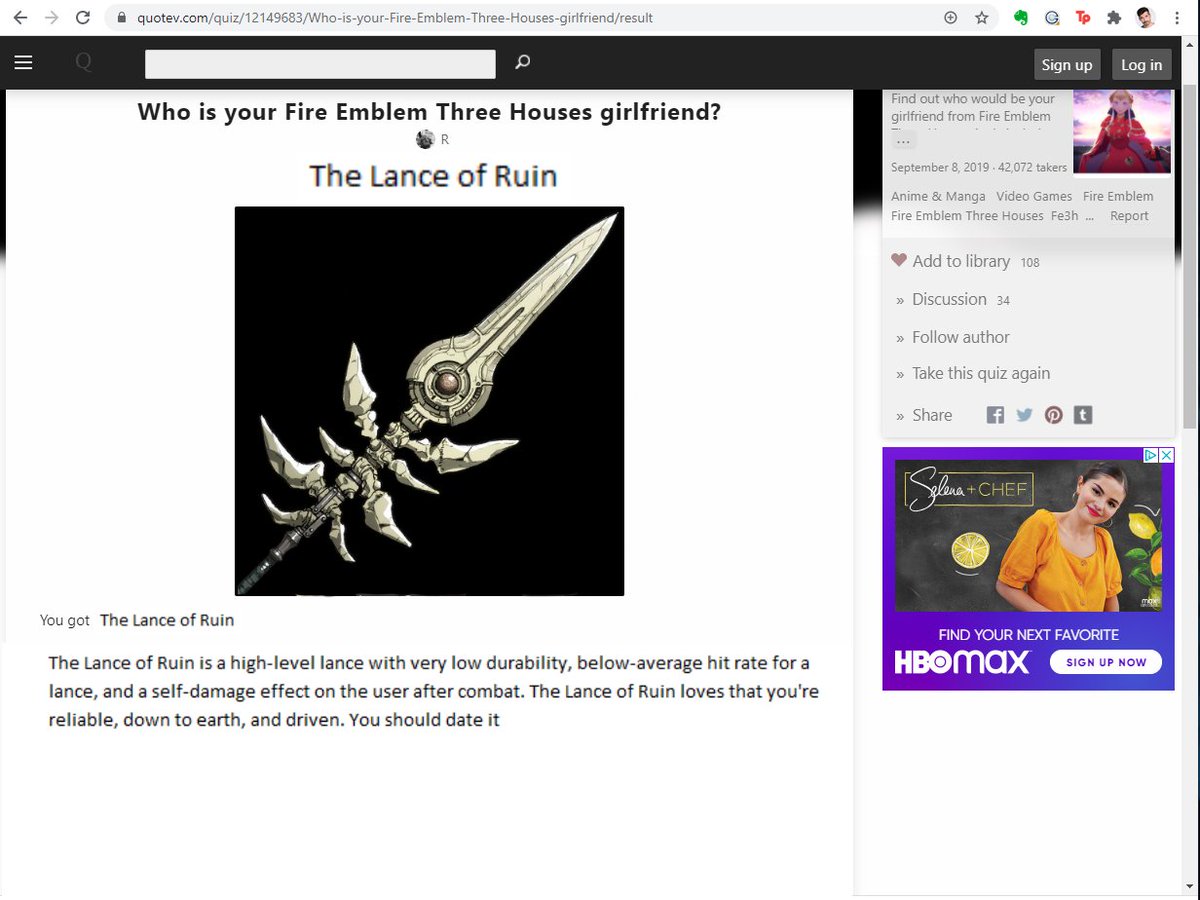Click the Log in button
Viewport: 1200px width, 900px height.
1141,64
